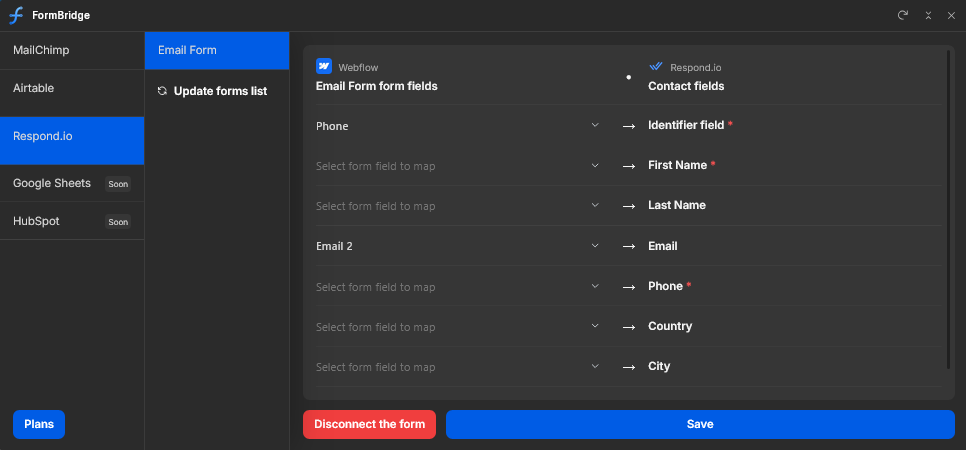Click the 'First Name' label
The width and height of the screenshot is (966, 450).
(677, 165)
